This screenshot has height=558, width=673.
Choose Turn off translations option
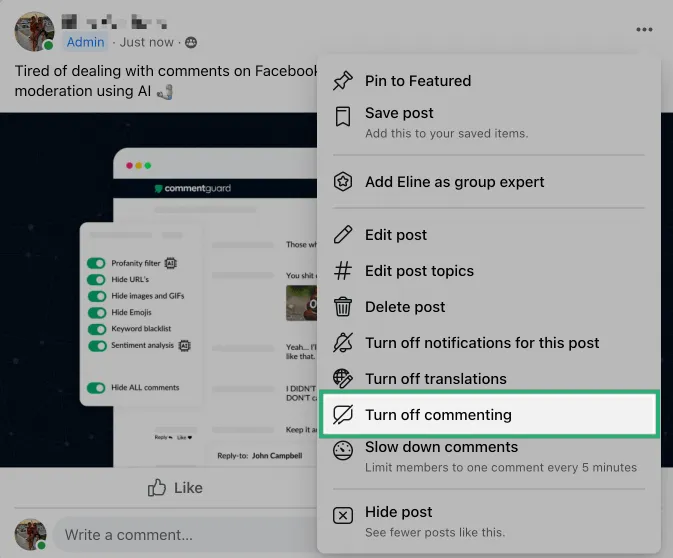(488, 379)
